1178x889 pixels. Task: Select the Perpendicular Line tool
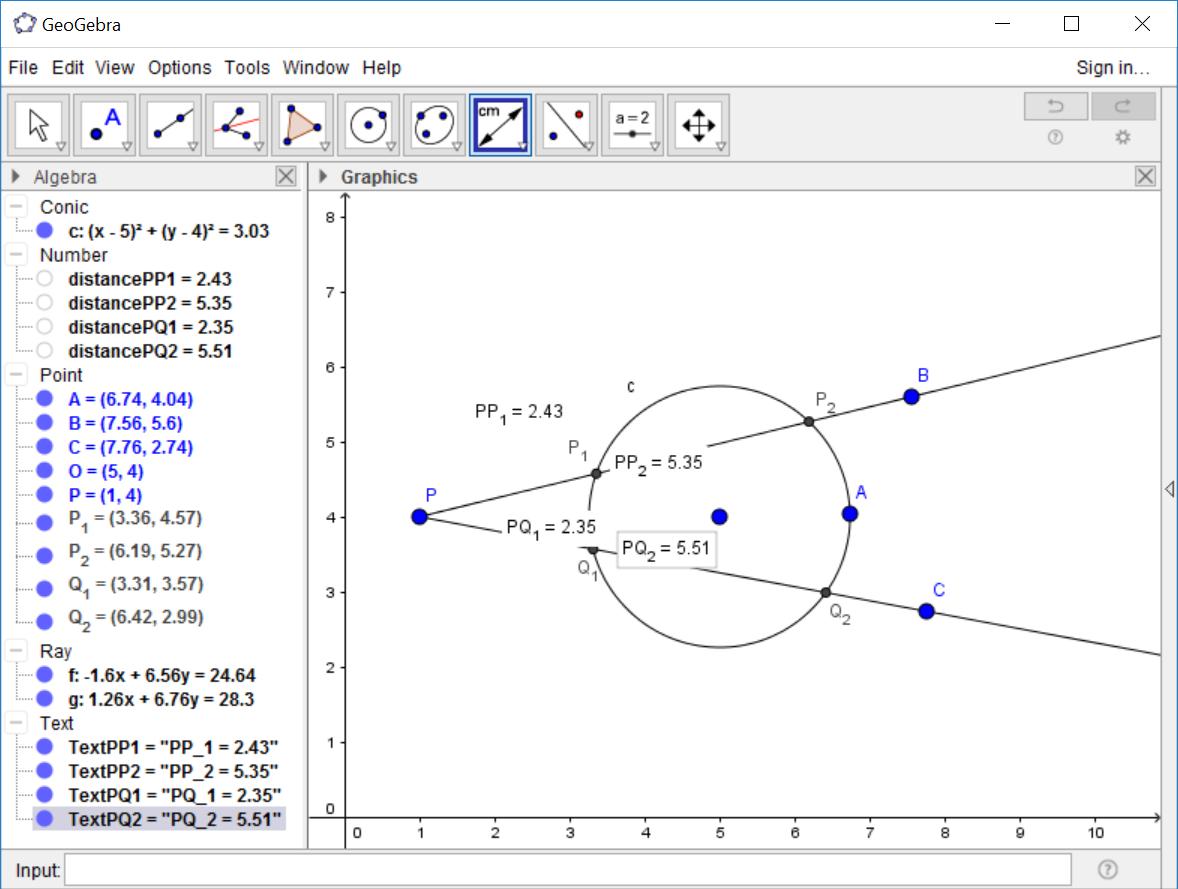click(236, 125)
